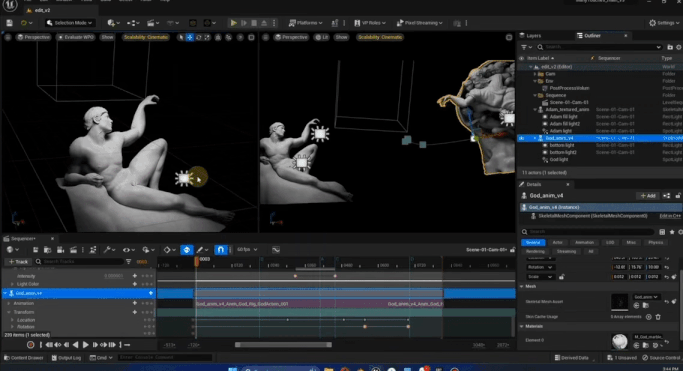Select the Physics filter tab in Details

click(656, 243)
